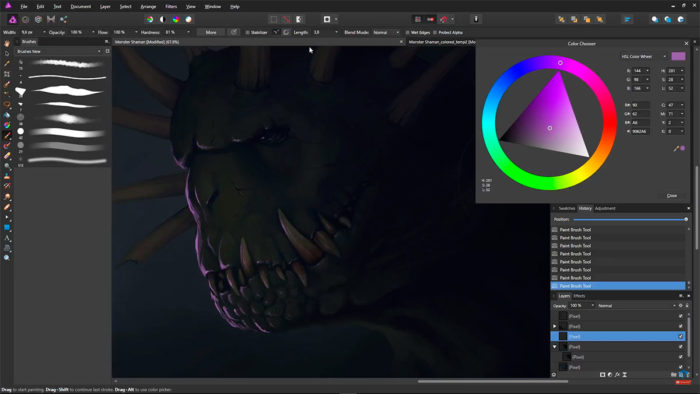This screenshot has height=394, width=700.
Task: Switch to the Adjustment tab
Action: click(605, 208)
